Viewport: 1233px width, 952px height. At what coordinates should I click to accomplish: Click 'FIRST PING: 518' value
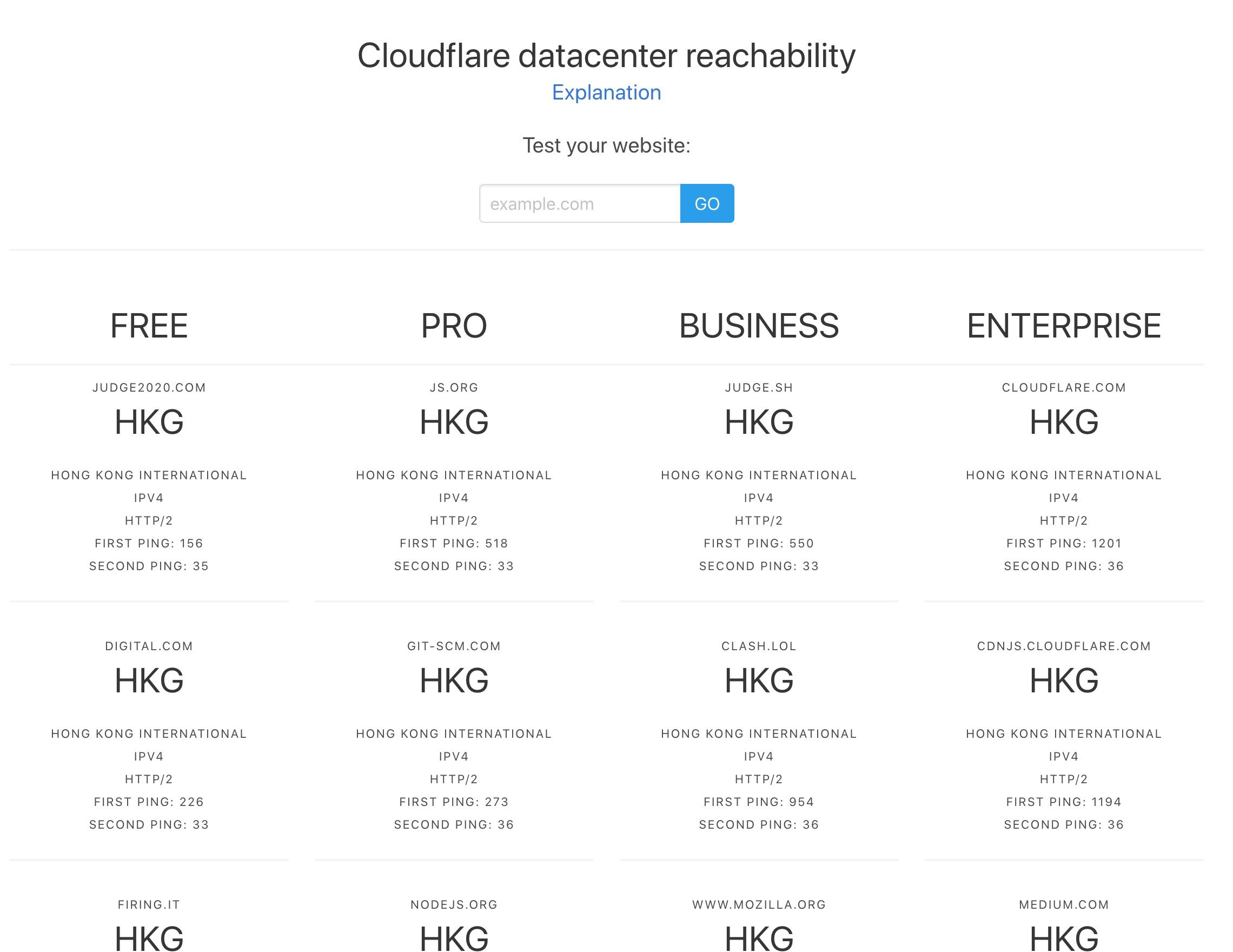pos(454,543)
